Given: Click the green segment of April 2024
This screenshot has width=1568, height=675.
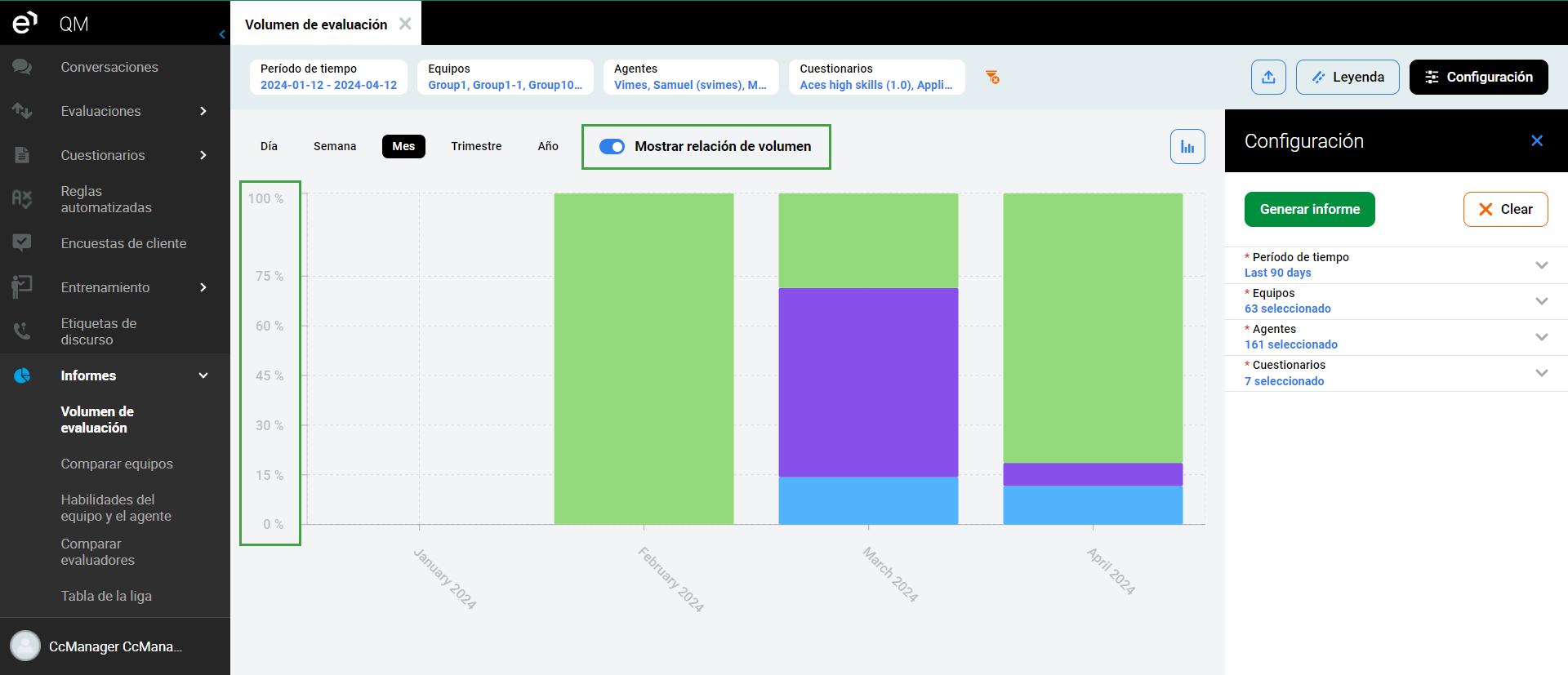Looking at the screenshot, I should (1093, 328).
